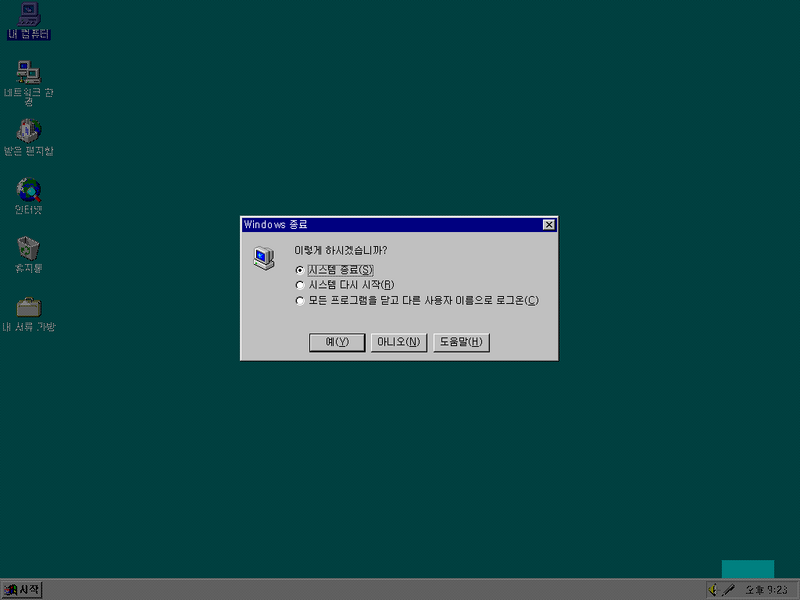This screenshot has height=600, width=800.
Task: Click the computer icon in shutdown dialog
Action: tap(264, 258)
